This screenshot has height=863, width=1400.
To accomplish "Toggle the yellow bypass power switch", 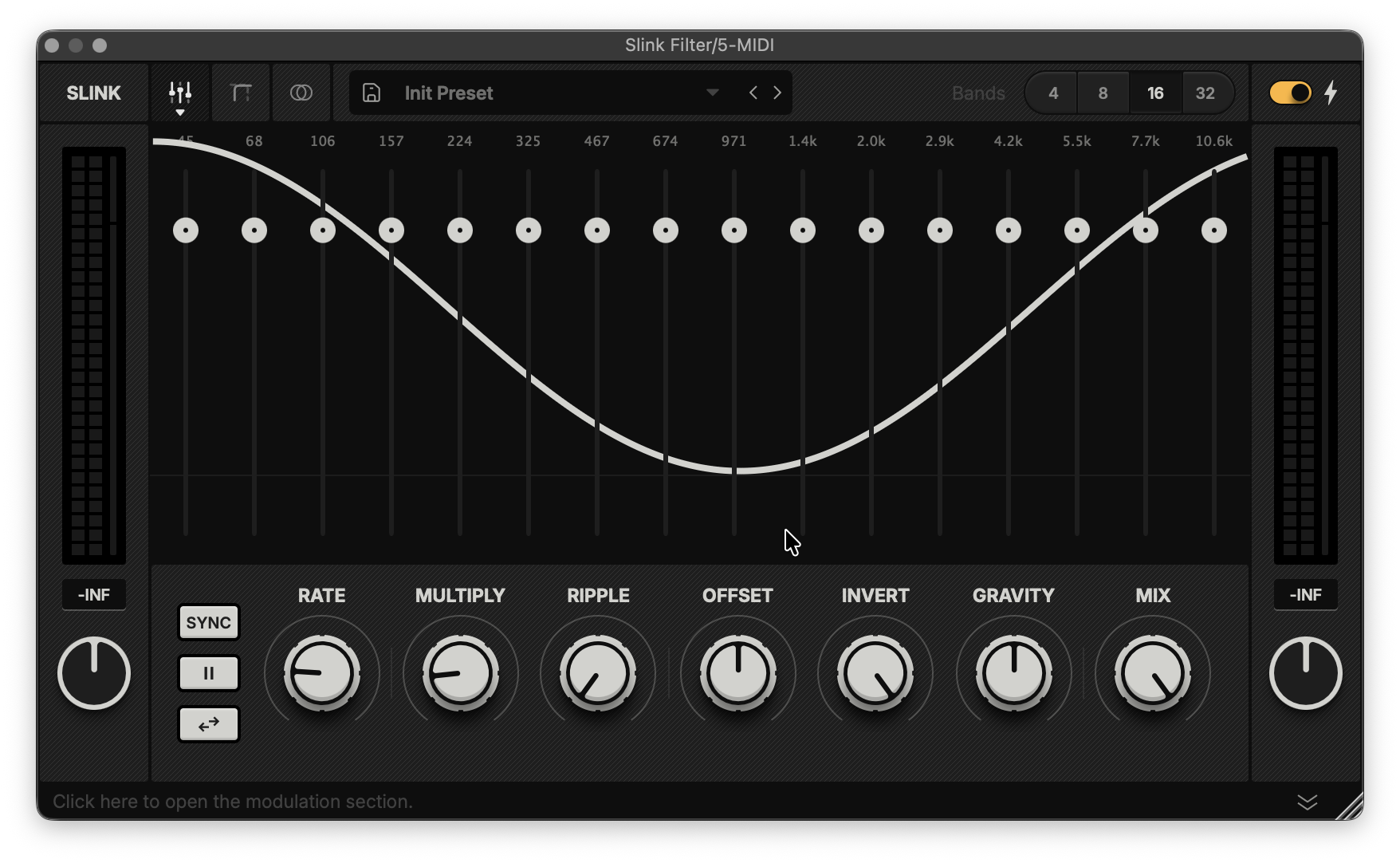I will [1290, 93].
